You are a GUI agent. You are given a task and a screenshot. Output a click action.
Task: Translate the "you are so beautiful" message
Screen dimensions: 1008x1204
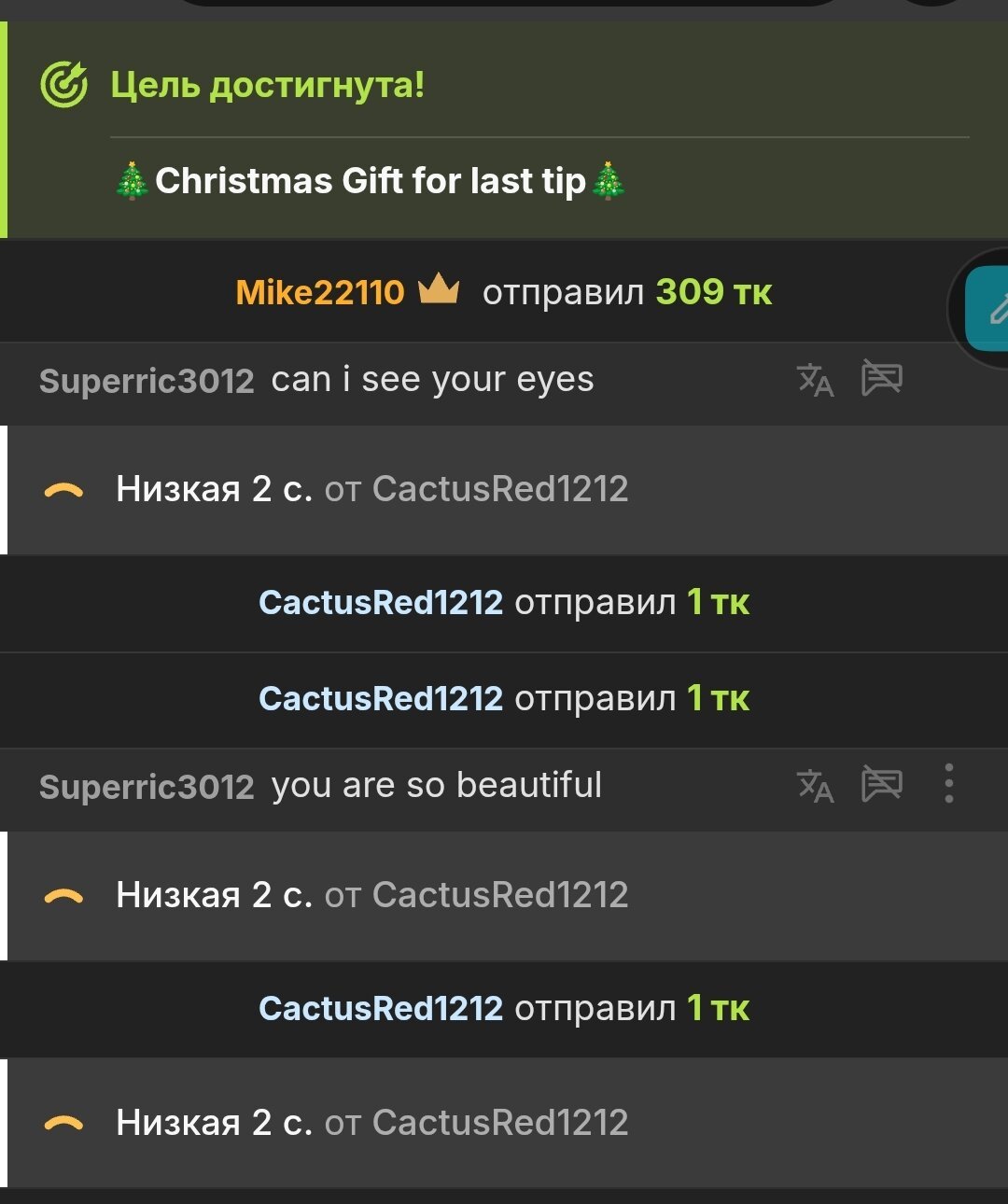pos(815,786)
